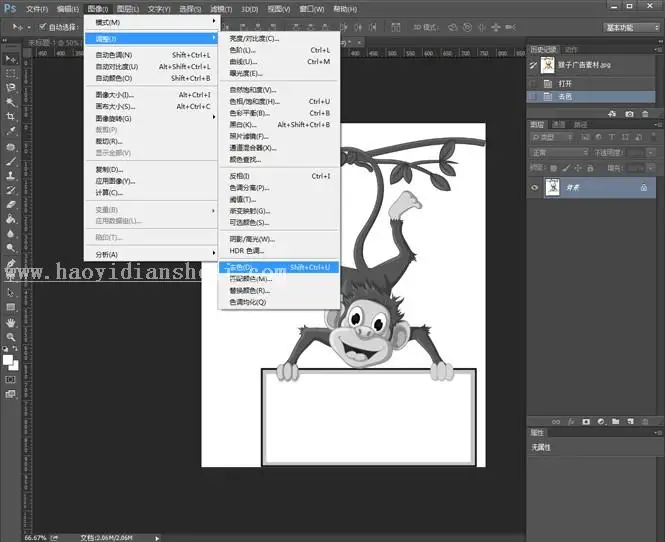Click background color swatch
This screenshot has height=542, width=665.
coord(15,366)
